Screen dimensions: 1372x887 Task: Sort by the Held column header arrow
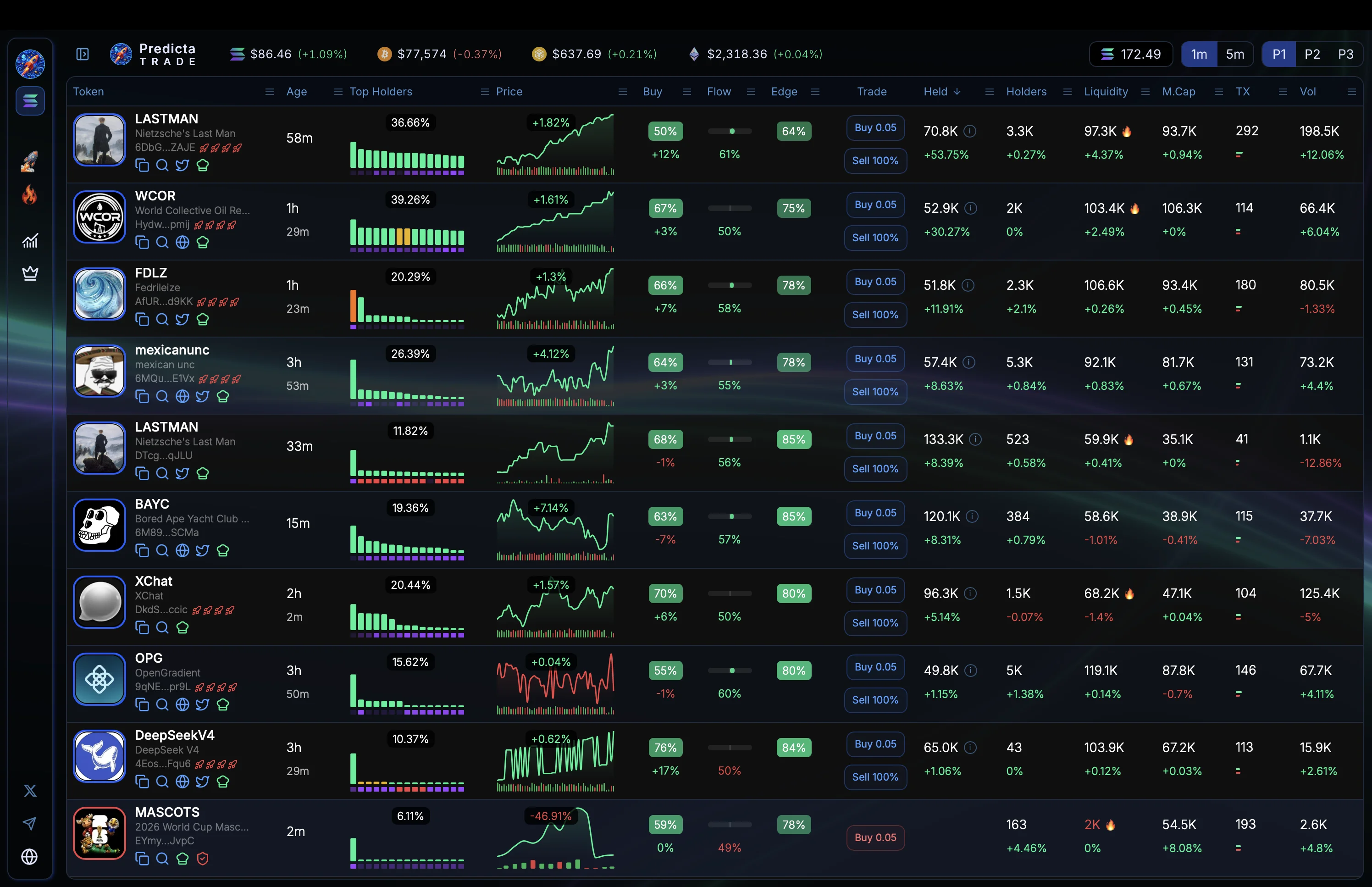tap(957, 92)
